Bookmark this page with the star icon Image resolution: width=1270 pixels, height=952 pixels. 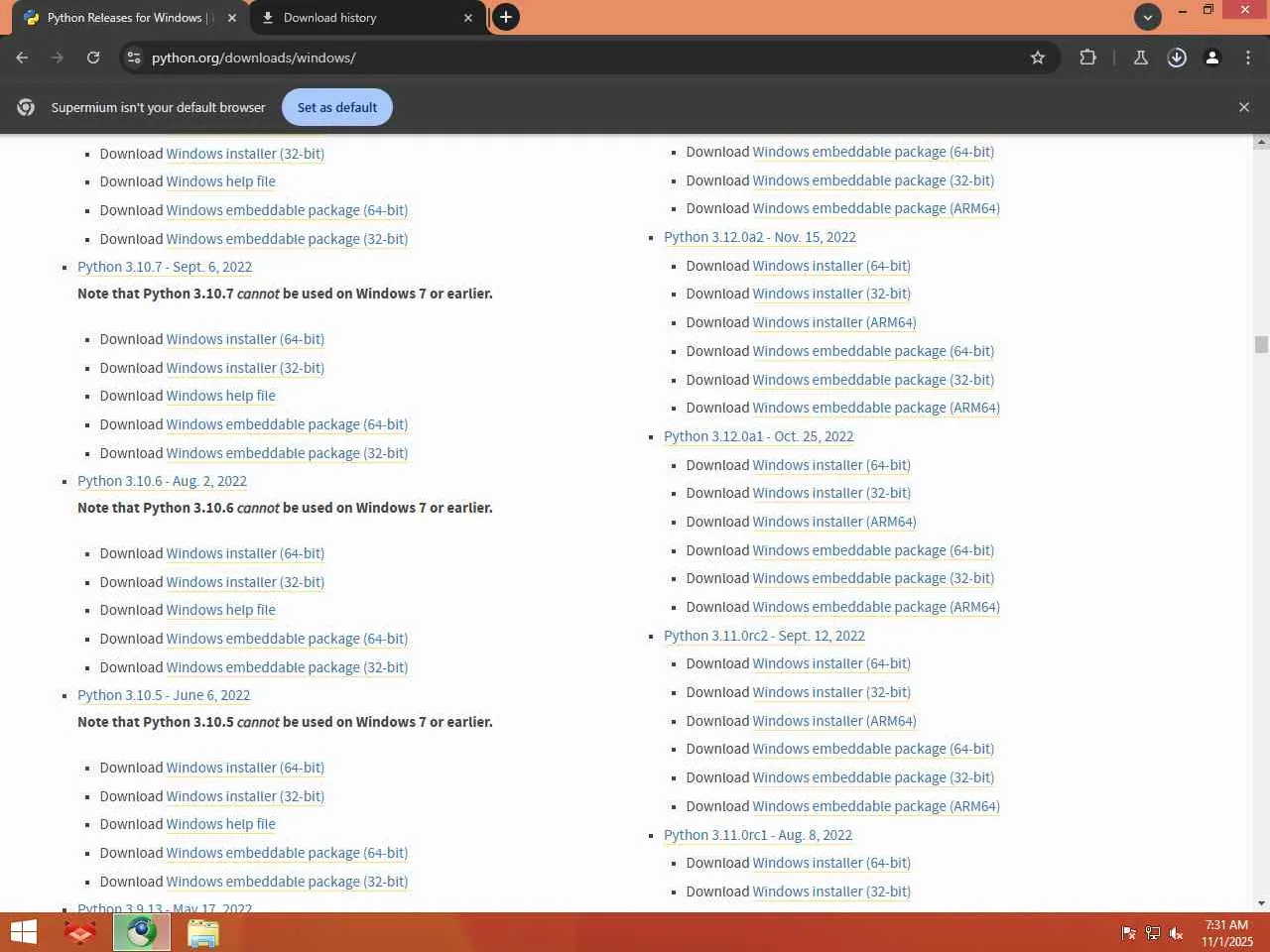(x=1038, y=58)
